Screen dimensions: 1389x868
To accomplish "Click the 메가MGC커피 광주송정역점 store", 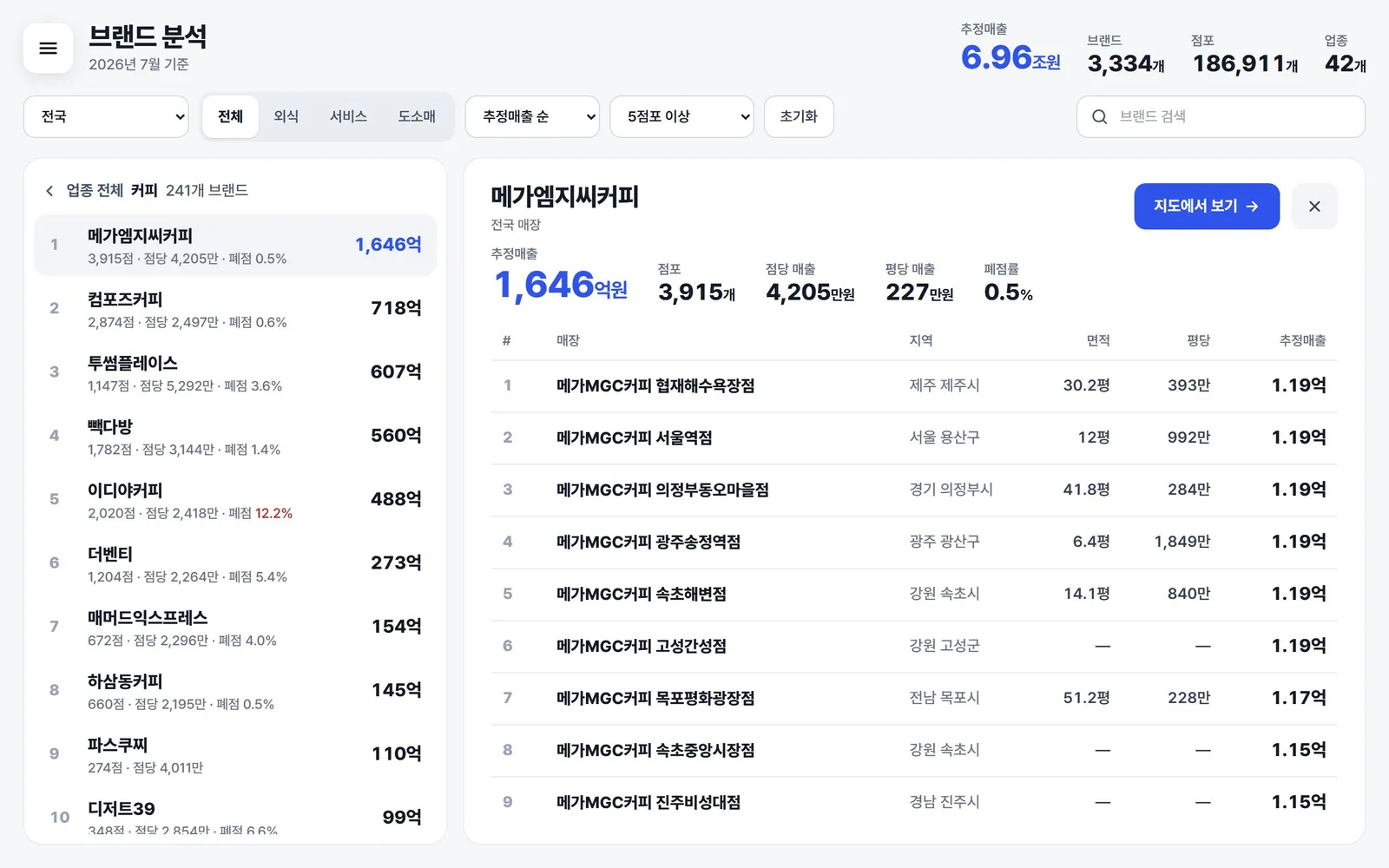I will pos(648,542).
